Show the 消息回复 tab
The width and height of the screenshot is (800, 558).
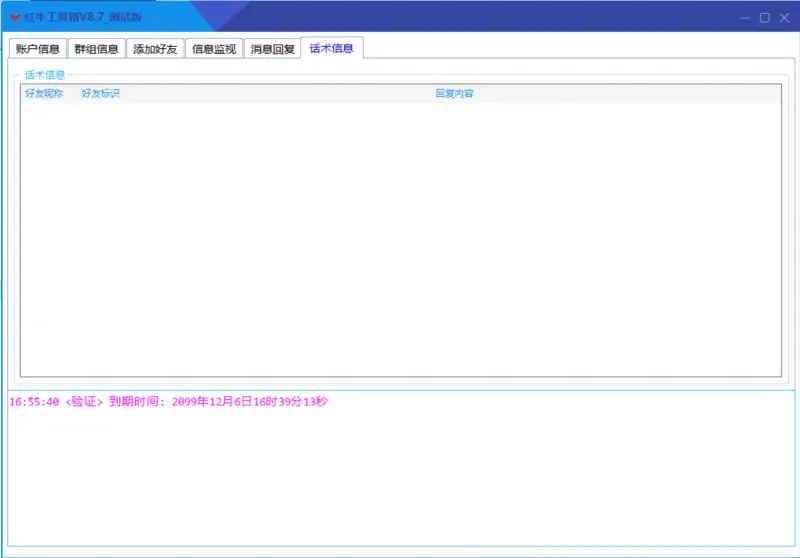click(272, 49)
